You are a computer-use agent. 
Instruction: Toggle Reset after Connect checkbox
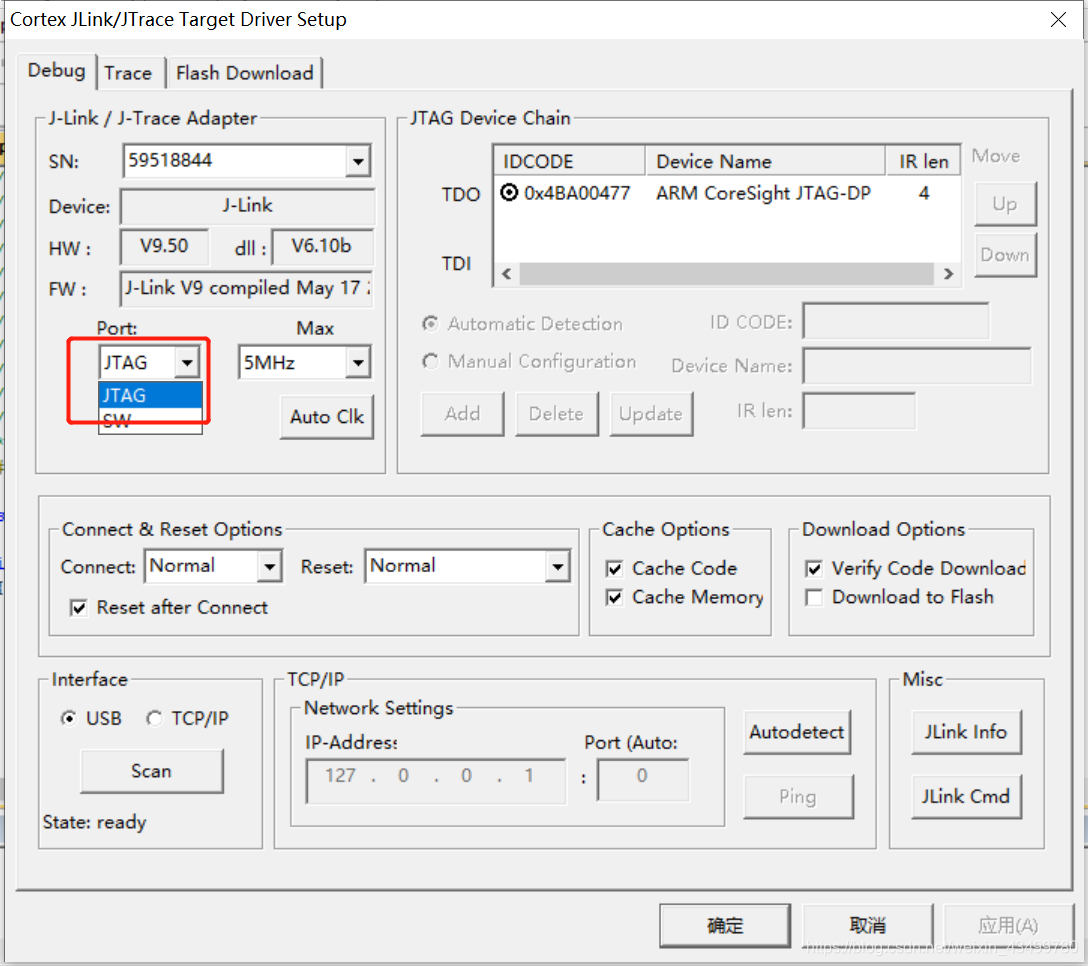click(78, 608)
